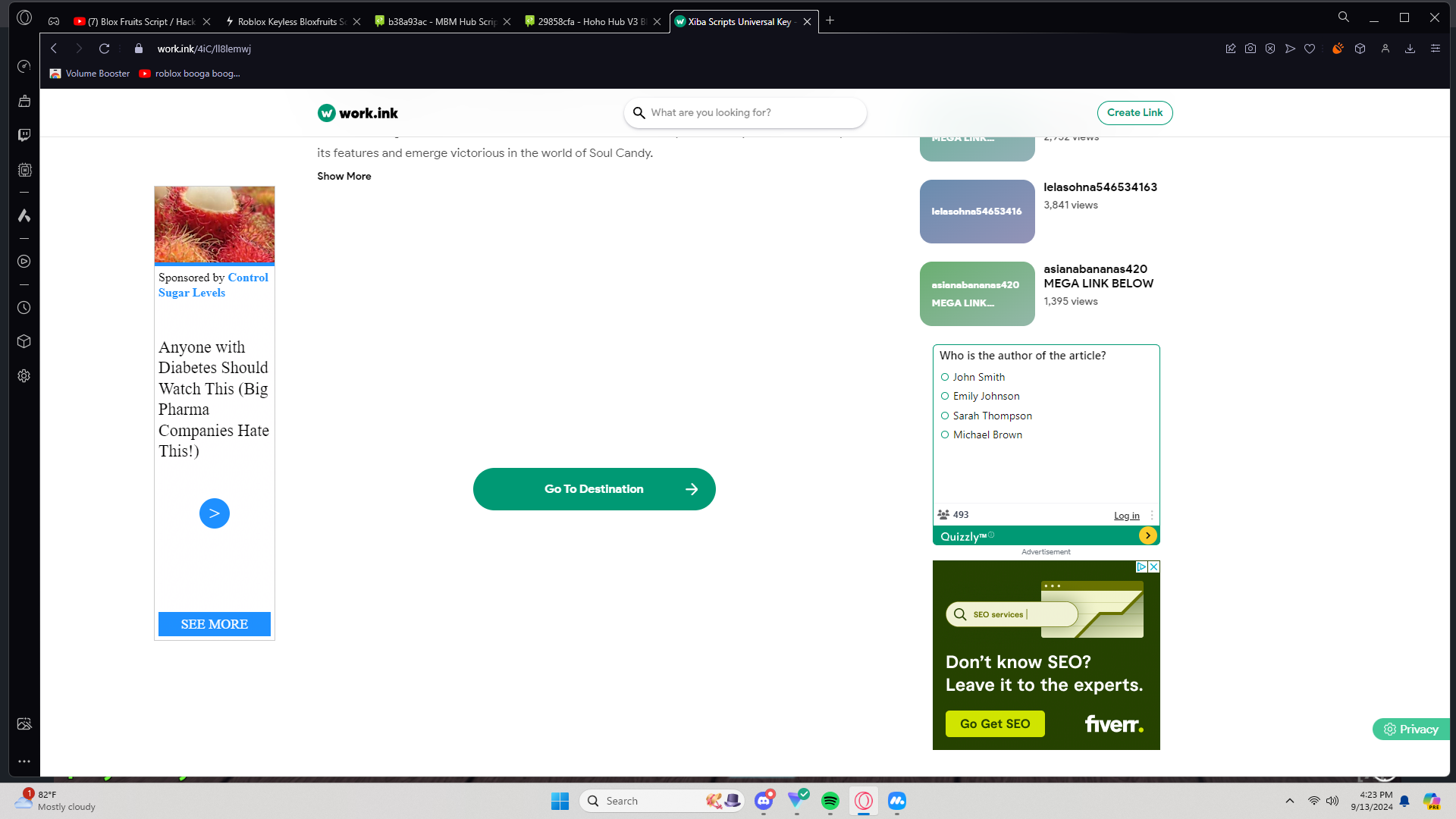Open the taskbar clock and date

coord(1372,801)
